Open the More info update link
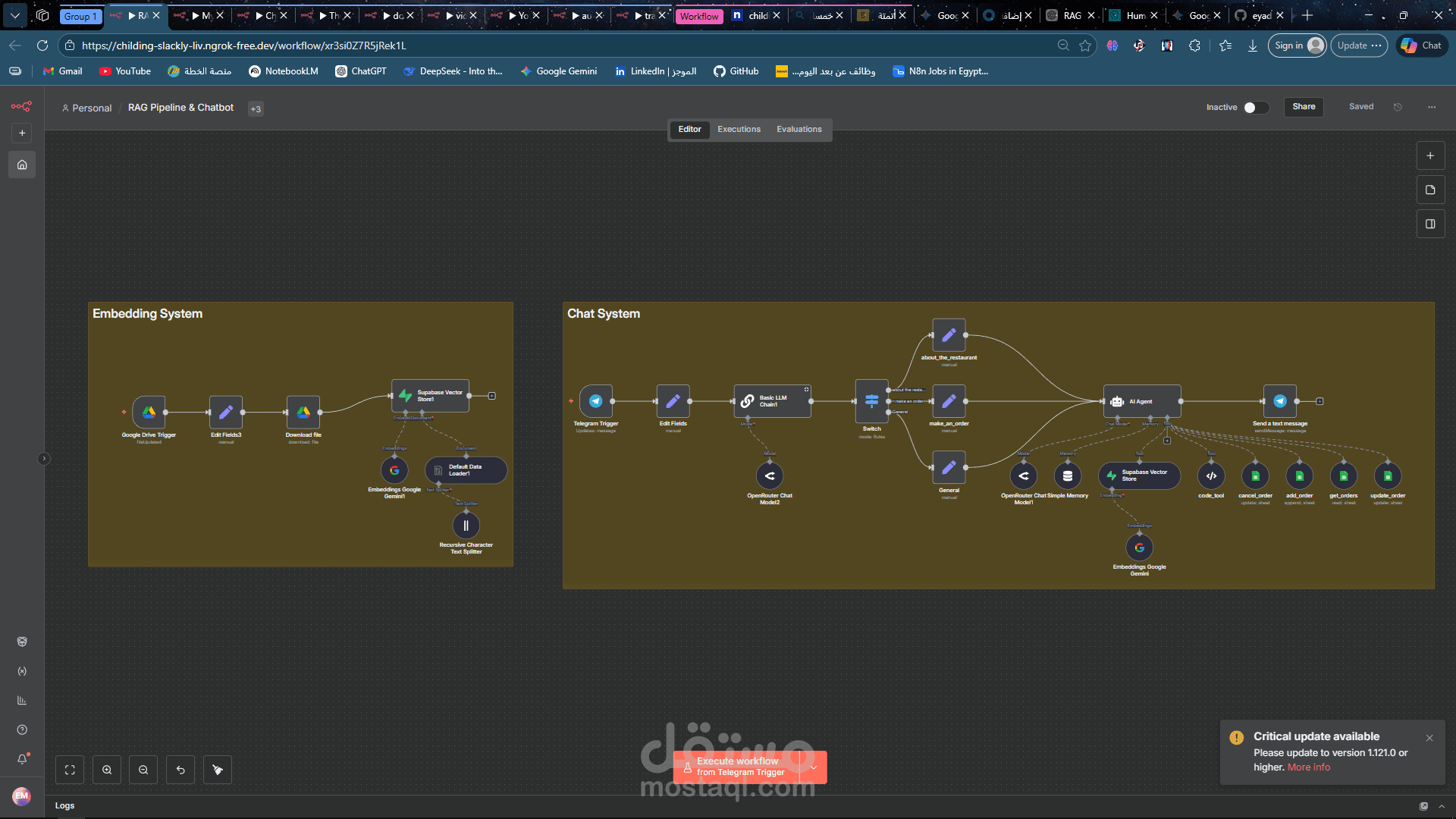This screenshot has width=1456, height=819. tap(1308, 767)
